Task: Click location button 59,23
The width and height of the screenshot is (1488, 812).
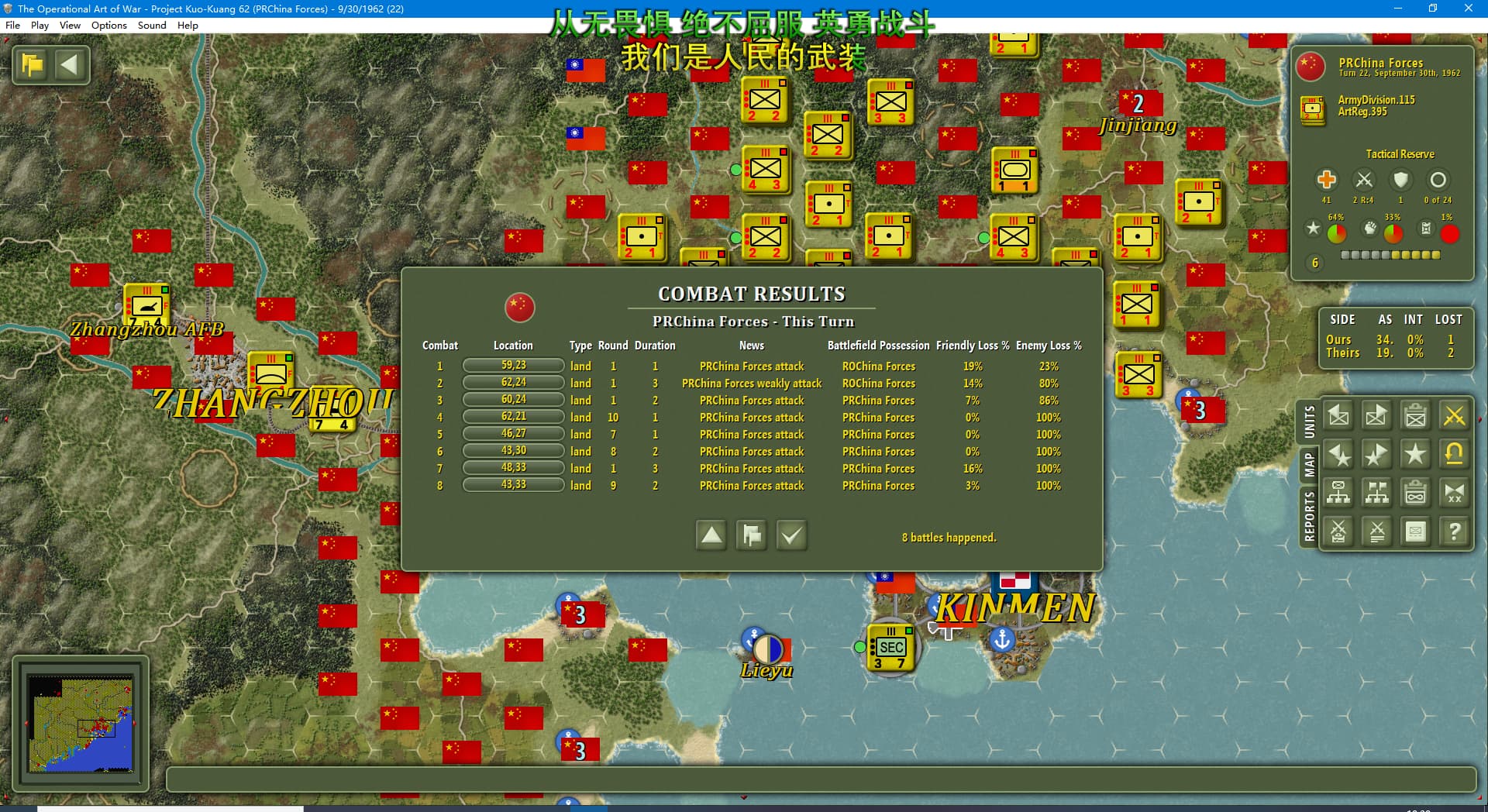Action: point(513,365)
